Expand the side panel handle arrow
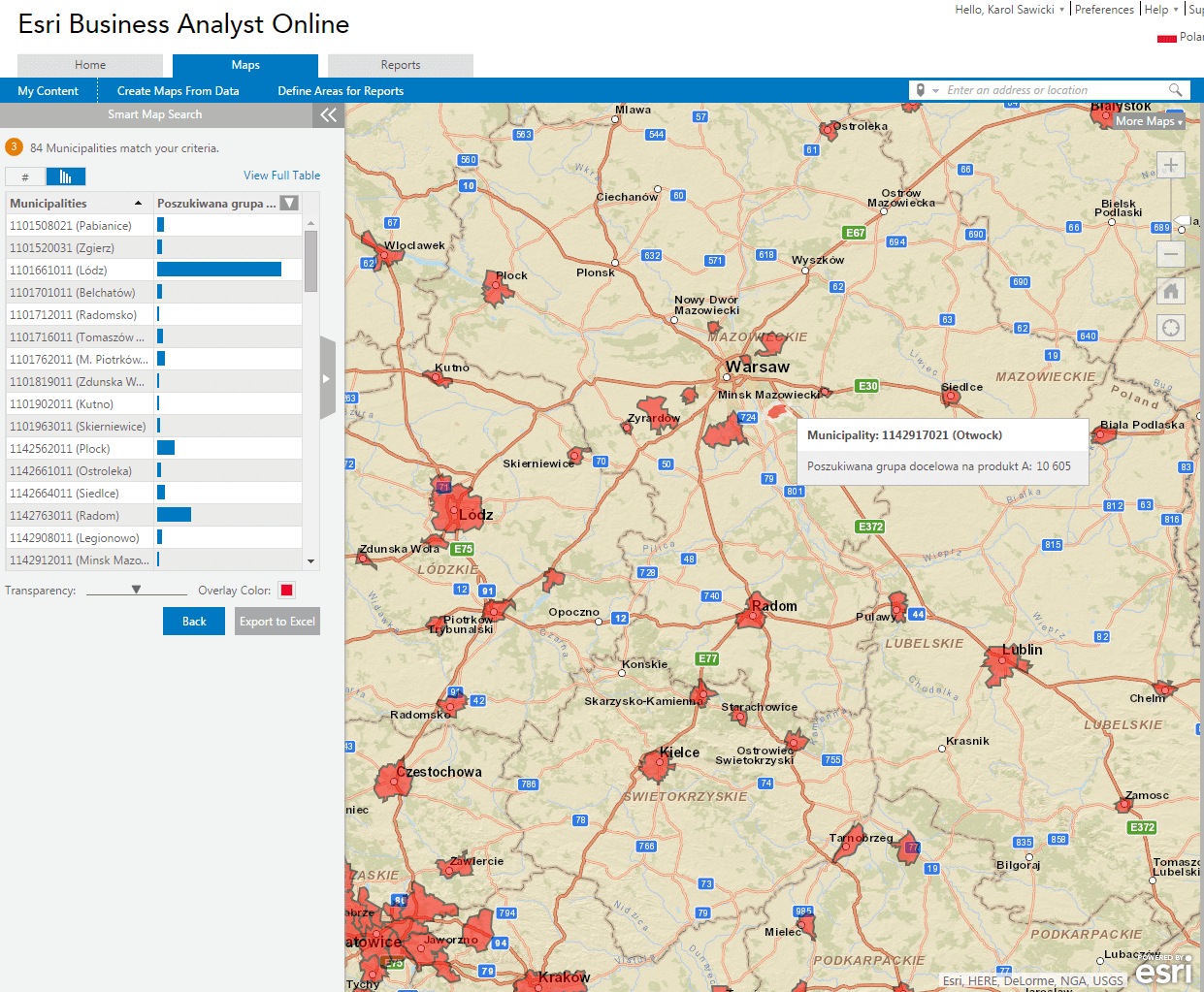 pyautogui.click(x=327, y=378)
